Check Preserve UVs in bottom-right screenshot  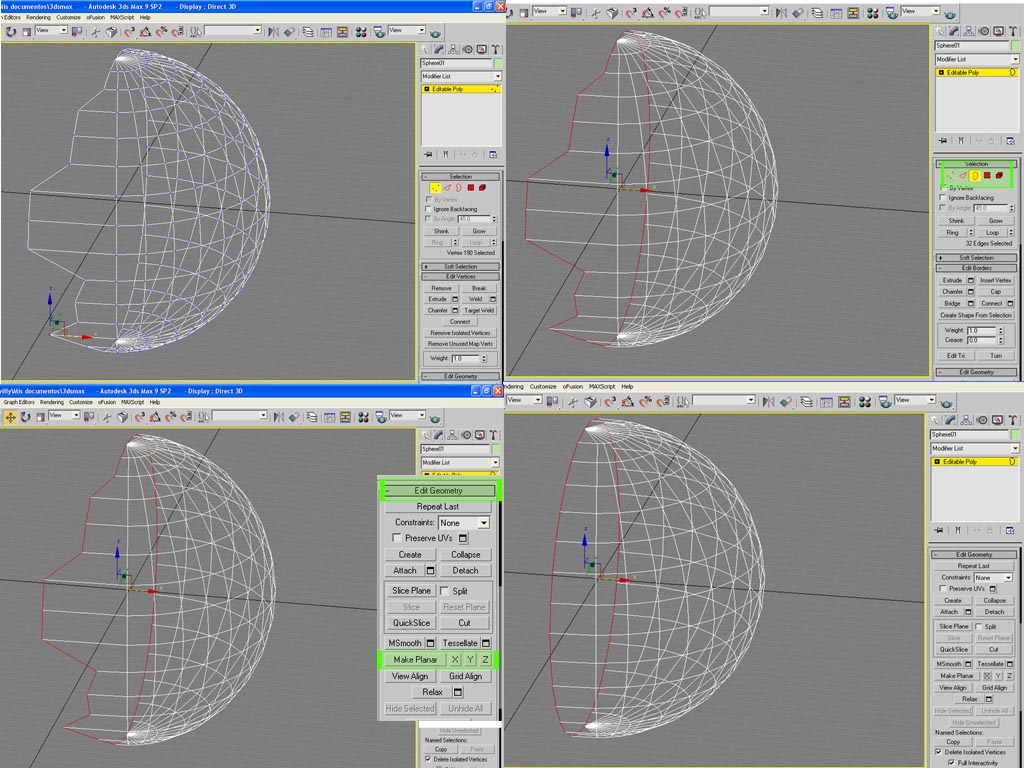[x=942, y=588]
